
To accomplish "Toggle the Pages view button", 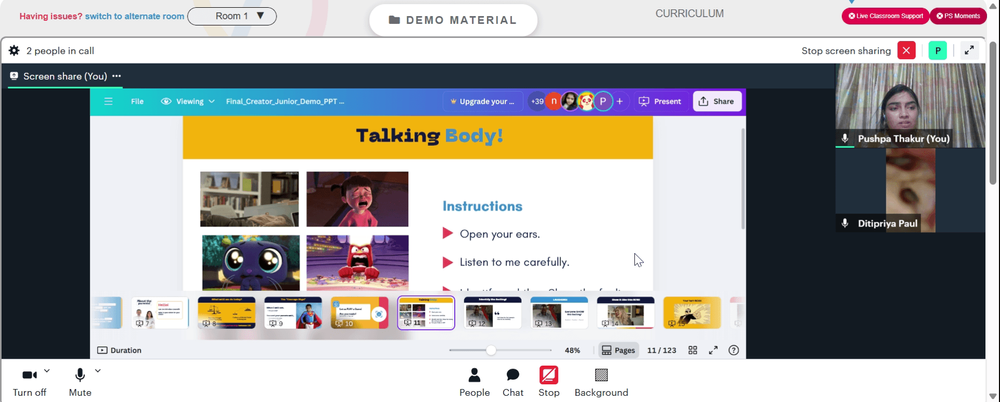I will pos(619,350).
